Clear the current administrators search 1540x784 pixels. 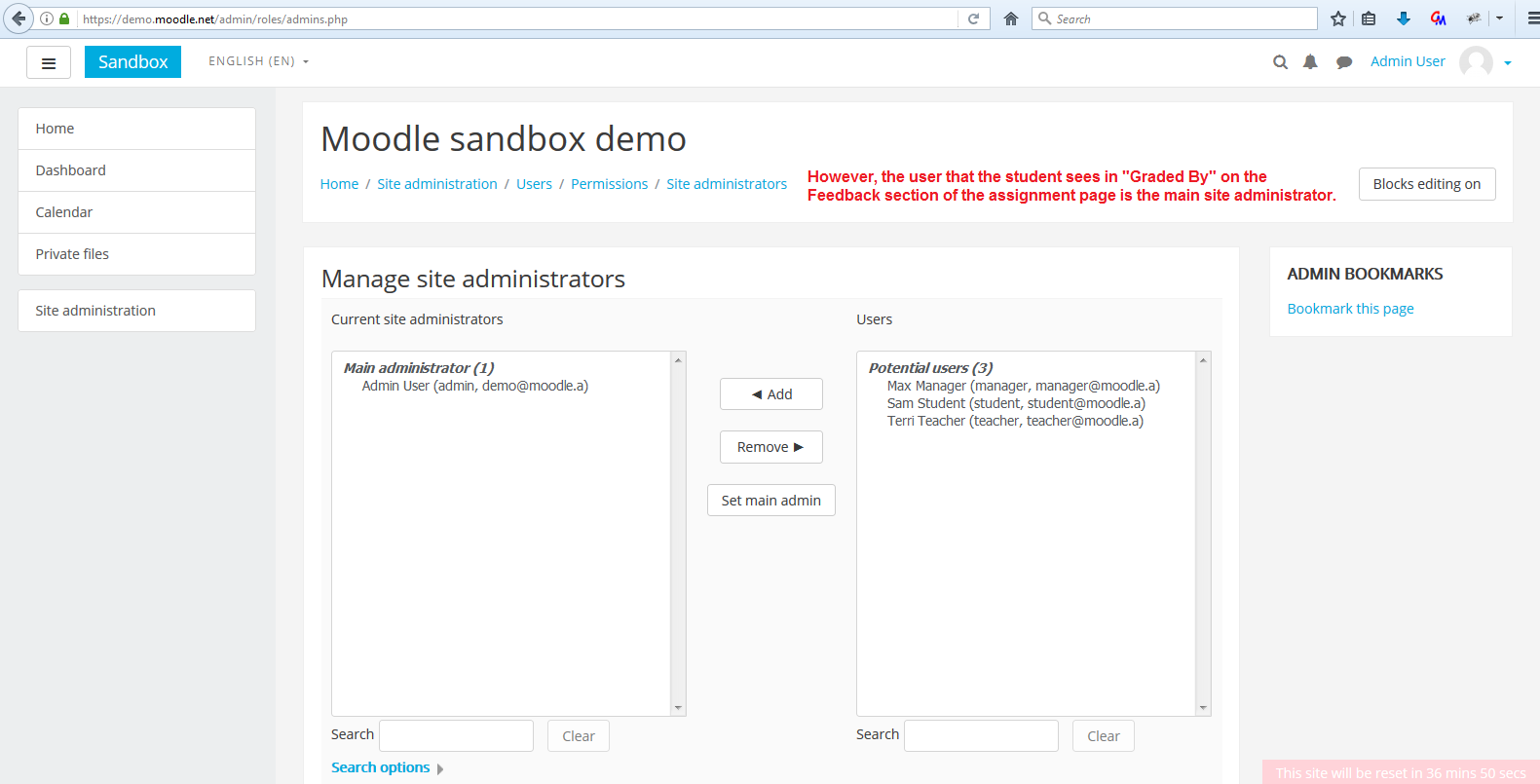[x=579, y=736]
